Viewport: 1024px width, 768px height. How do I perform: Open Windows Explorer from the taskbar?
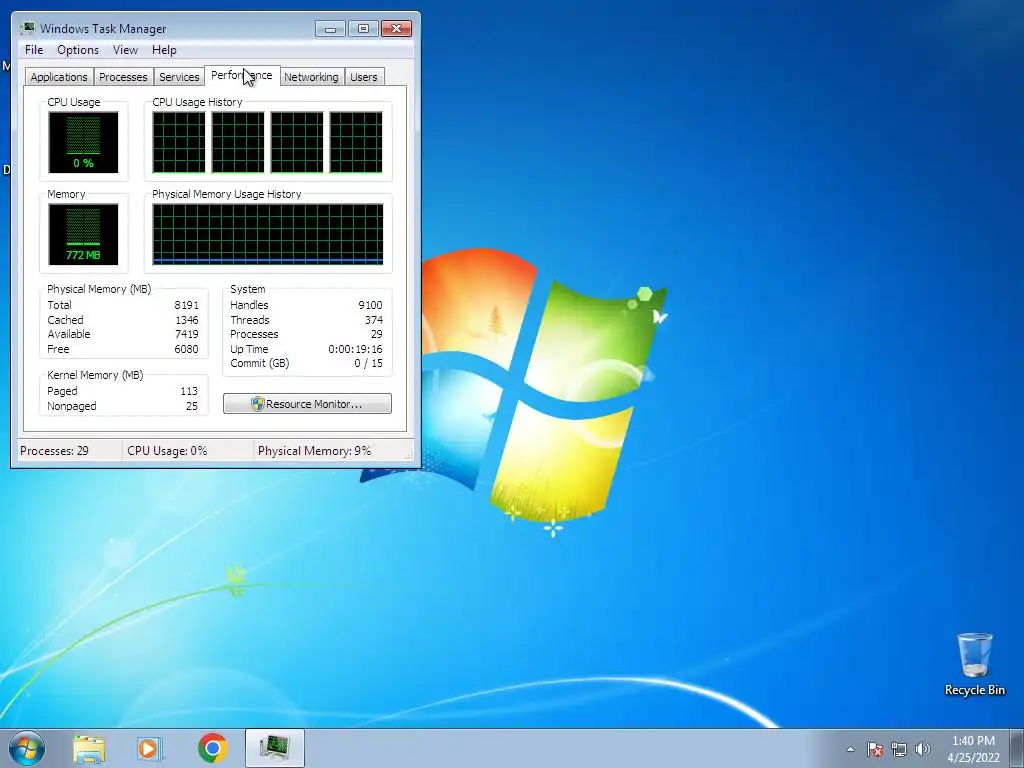pos(89,748)
